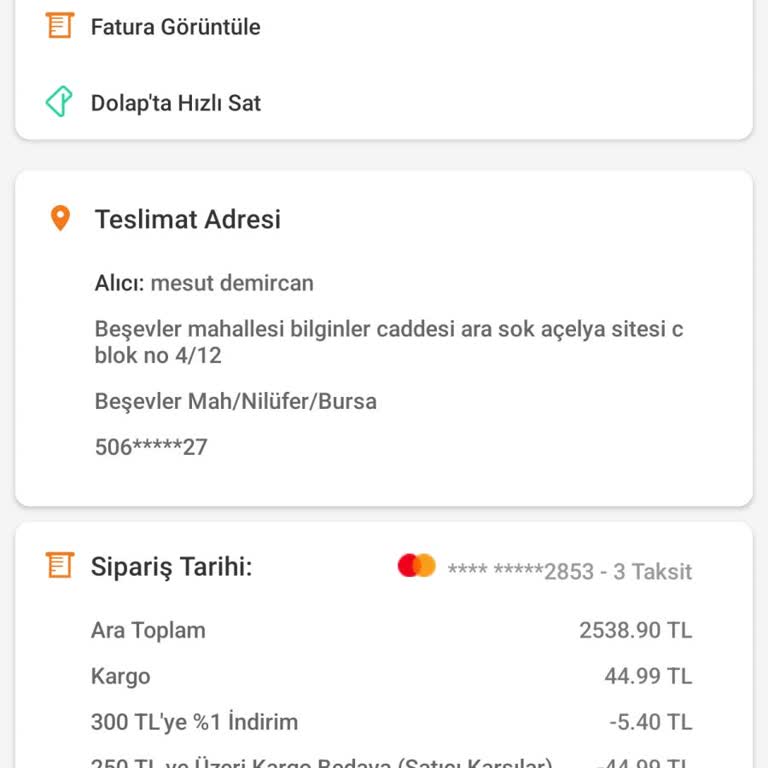Click the Sipariş Tarihi heading

(x=171, y=567)
